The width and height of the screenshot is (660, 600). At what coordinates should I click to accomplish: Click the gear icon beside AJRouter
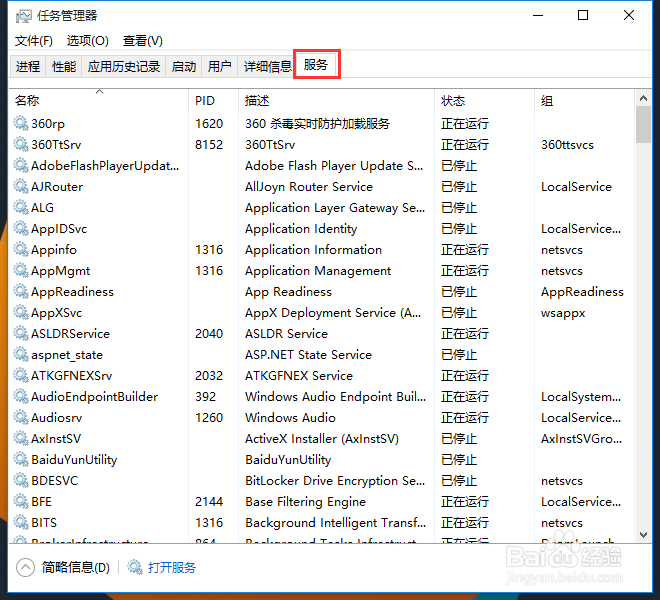pos(21,186)
